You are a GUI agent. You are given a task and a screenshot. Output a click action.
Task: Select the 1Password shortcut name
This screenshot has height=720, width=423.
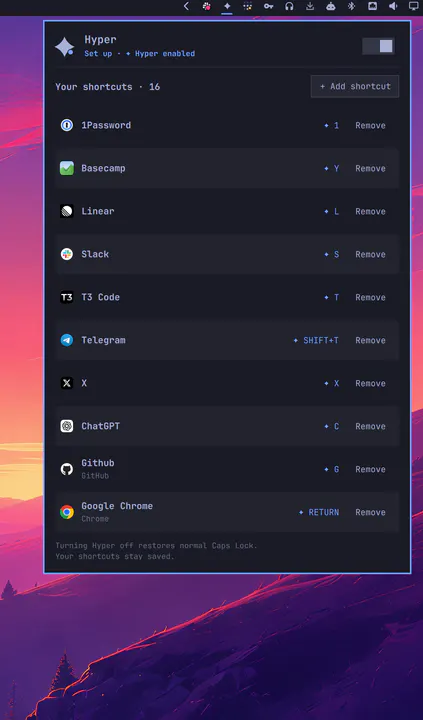(x=106, y=125)
